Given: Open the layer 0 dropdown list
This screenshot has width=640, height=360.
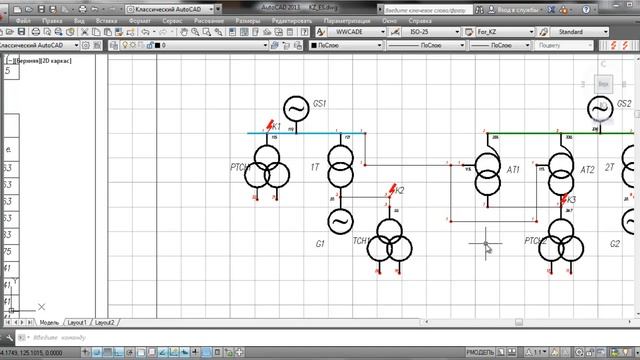Looking at the screenshot, I should (265, 45).
